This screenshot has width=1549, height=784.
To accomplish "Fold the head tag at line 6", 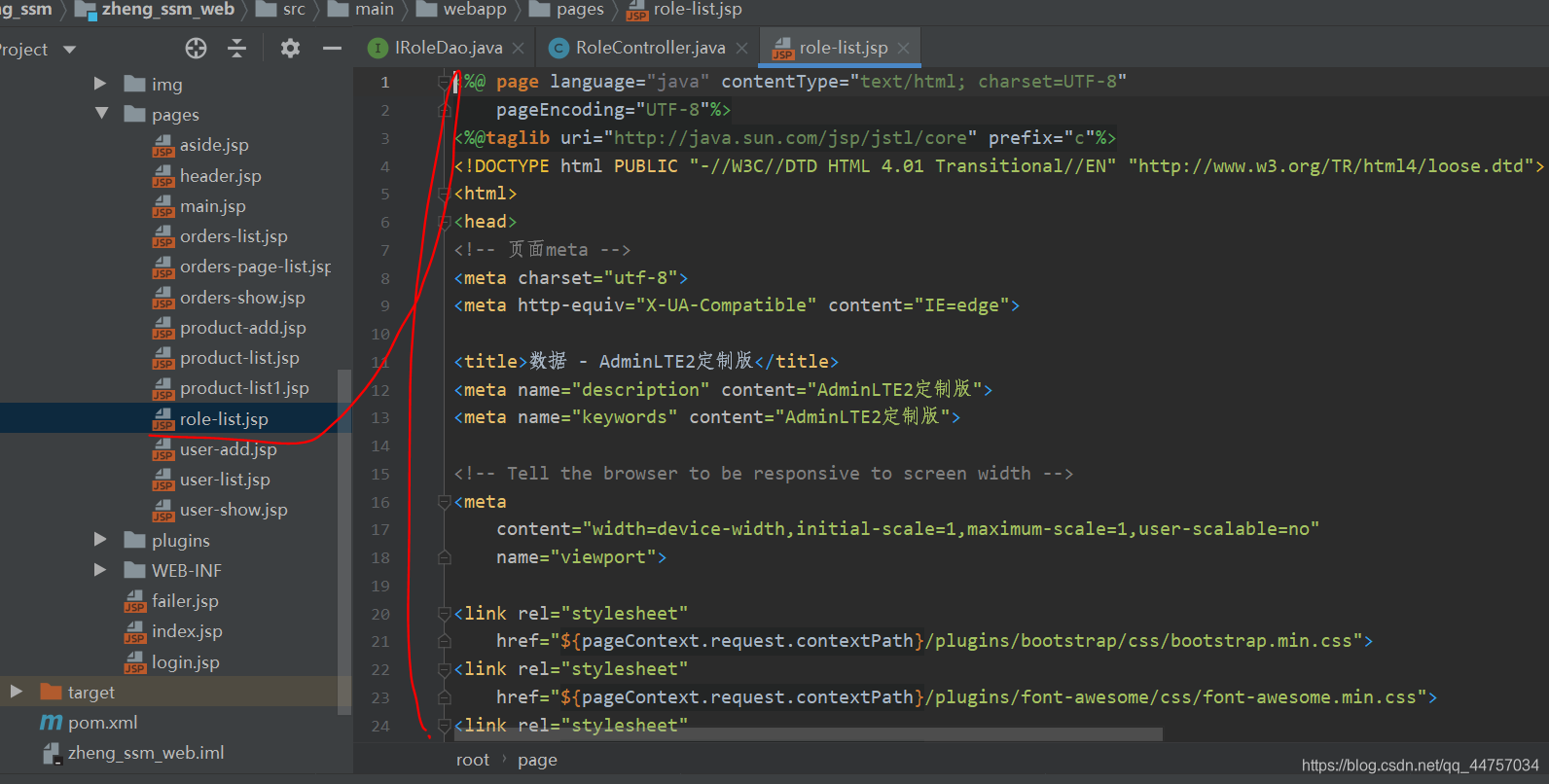I will [445, 222].
